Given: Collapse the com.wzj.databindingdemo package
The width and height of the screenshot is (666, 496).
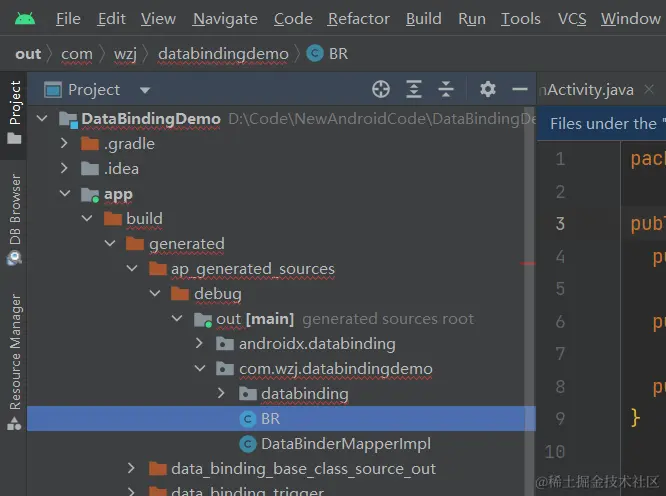Looking at the screenshot, I should coord(200,368).
